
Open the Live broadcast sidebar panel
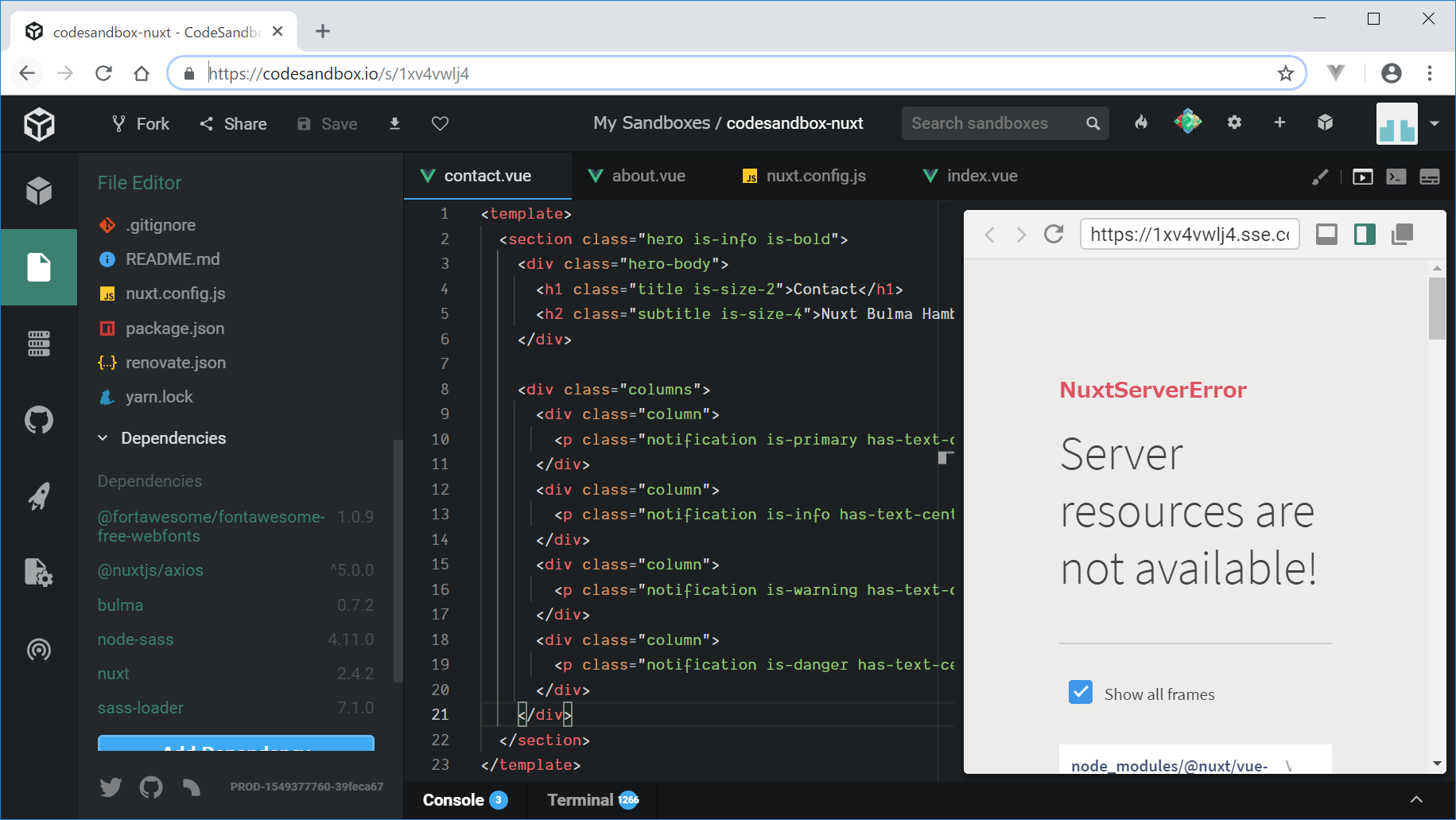pos(38,650)
